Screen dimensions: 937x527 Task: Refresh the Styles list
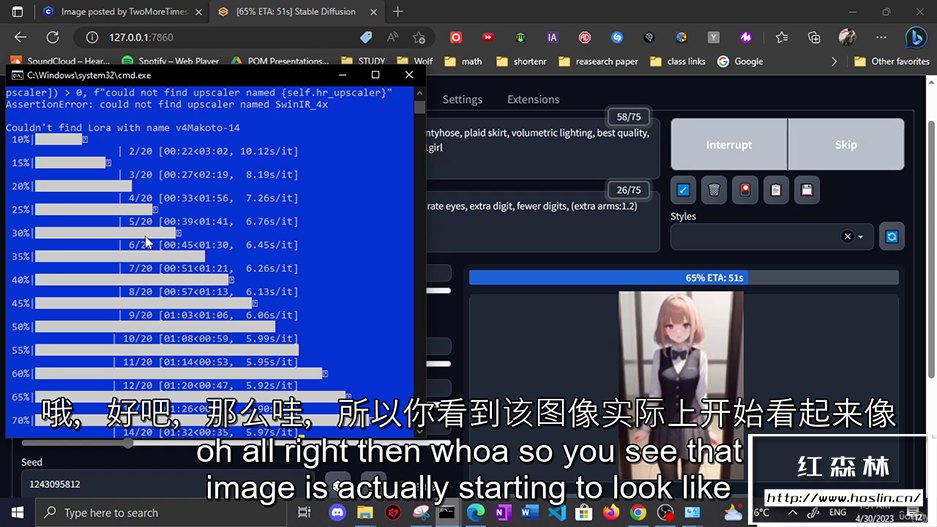tap(892, 237)
